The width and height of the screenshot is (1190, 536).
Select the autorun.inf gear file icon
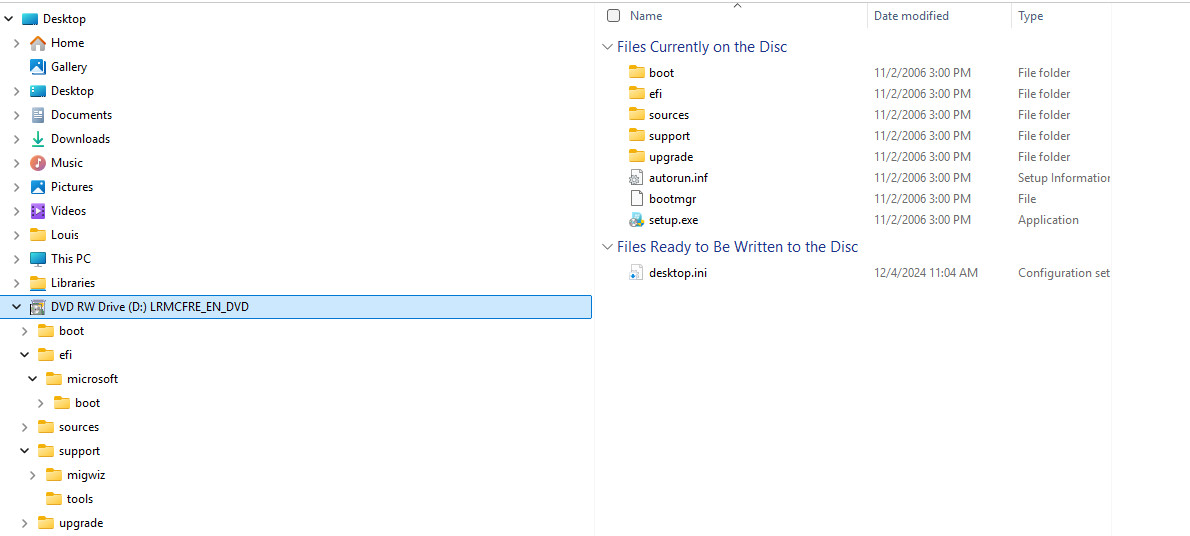tap(636, 178)
